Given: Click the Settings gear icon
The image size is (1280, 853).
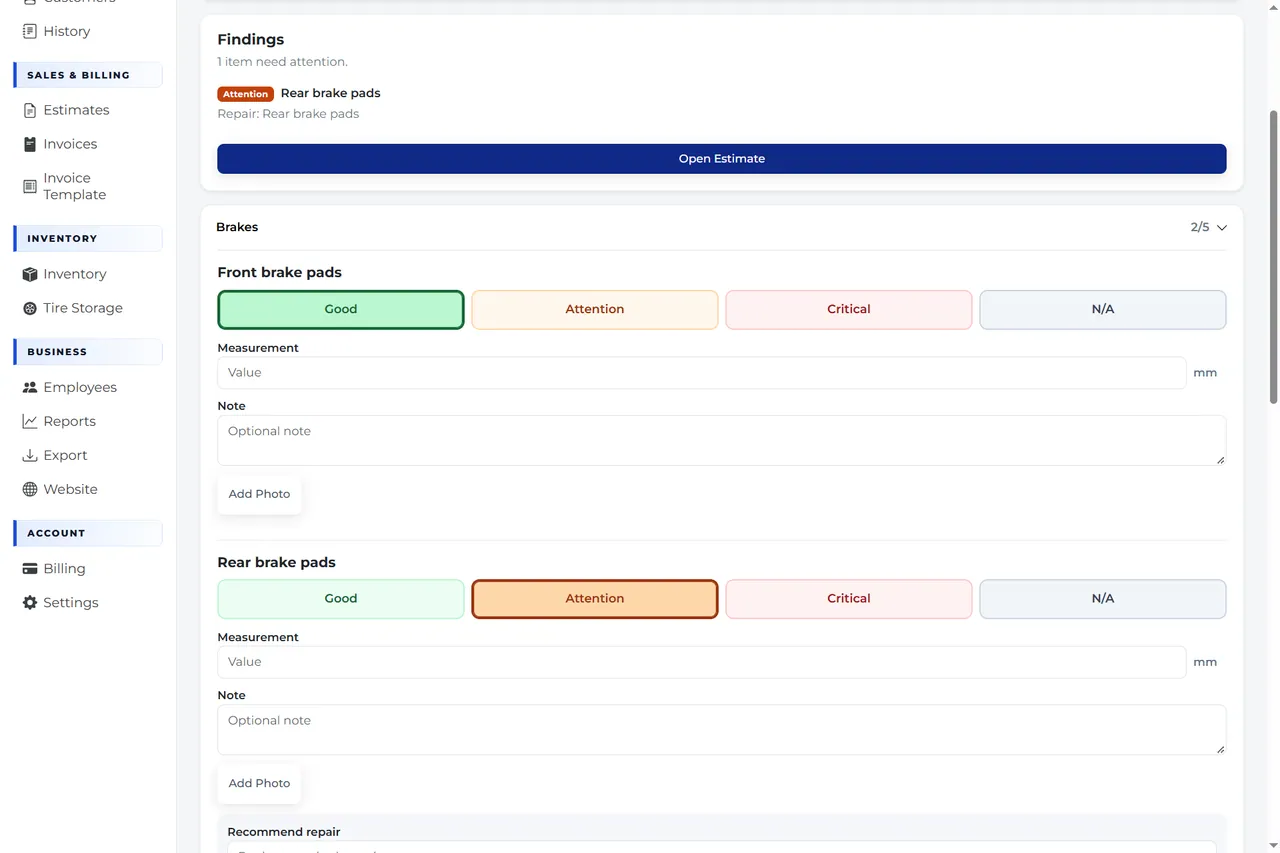Looking at the screenshot, I should (30, 602).
